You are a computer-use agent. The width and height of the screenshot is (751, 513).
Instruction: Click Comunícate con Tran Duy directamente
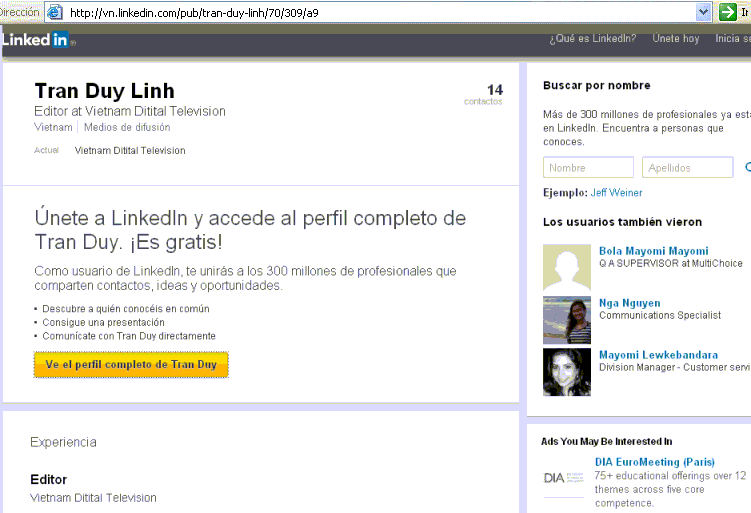click(129, 336)
